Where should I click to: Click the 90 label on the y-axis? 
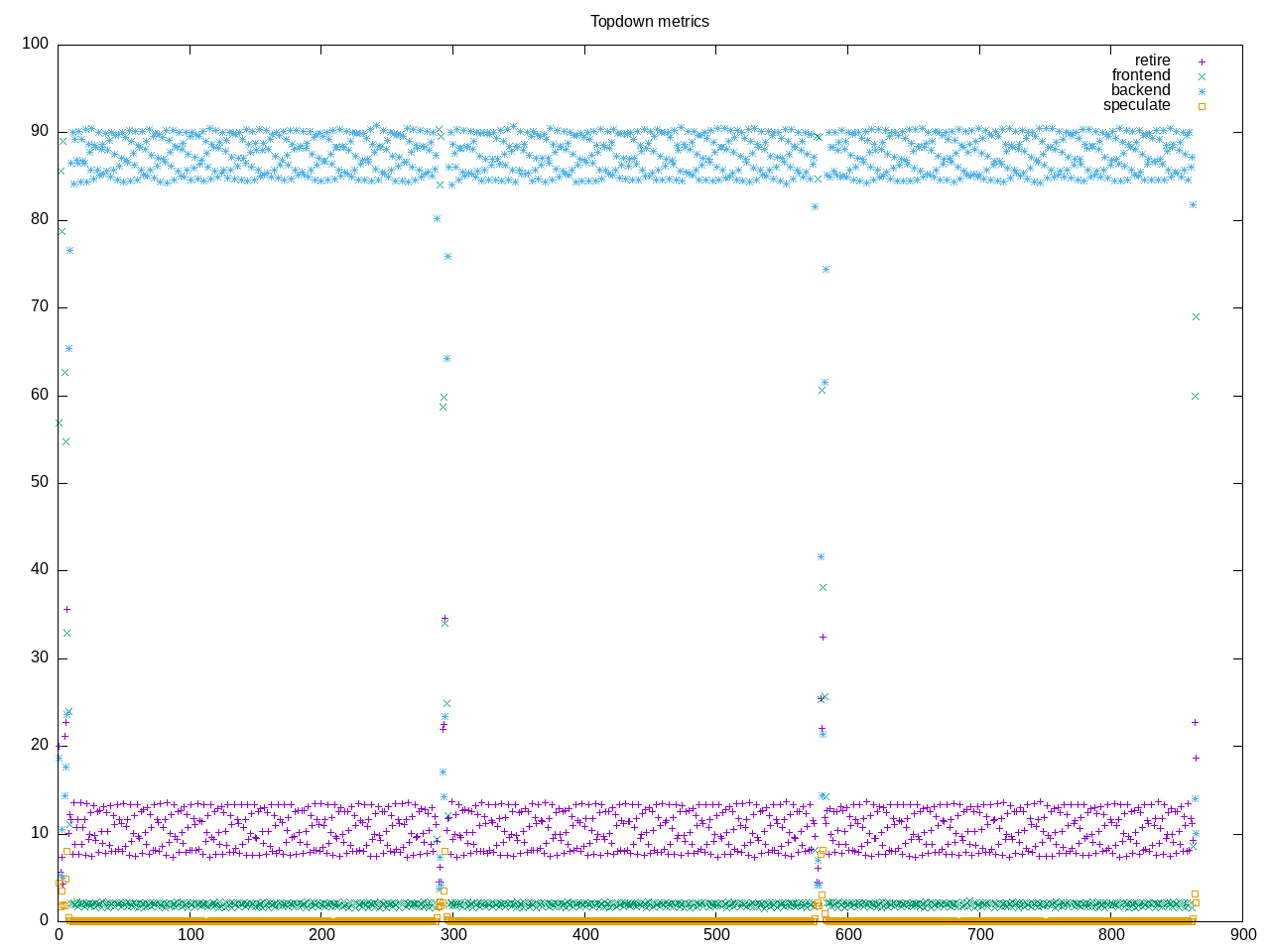[39, 132]
